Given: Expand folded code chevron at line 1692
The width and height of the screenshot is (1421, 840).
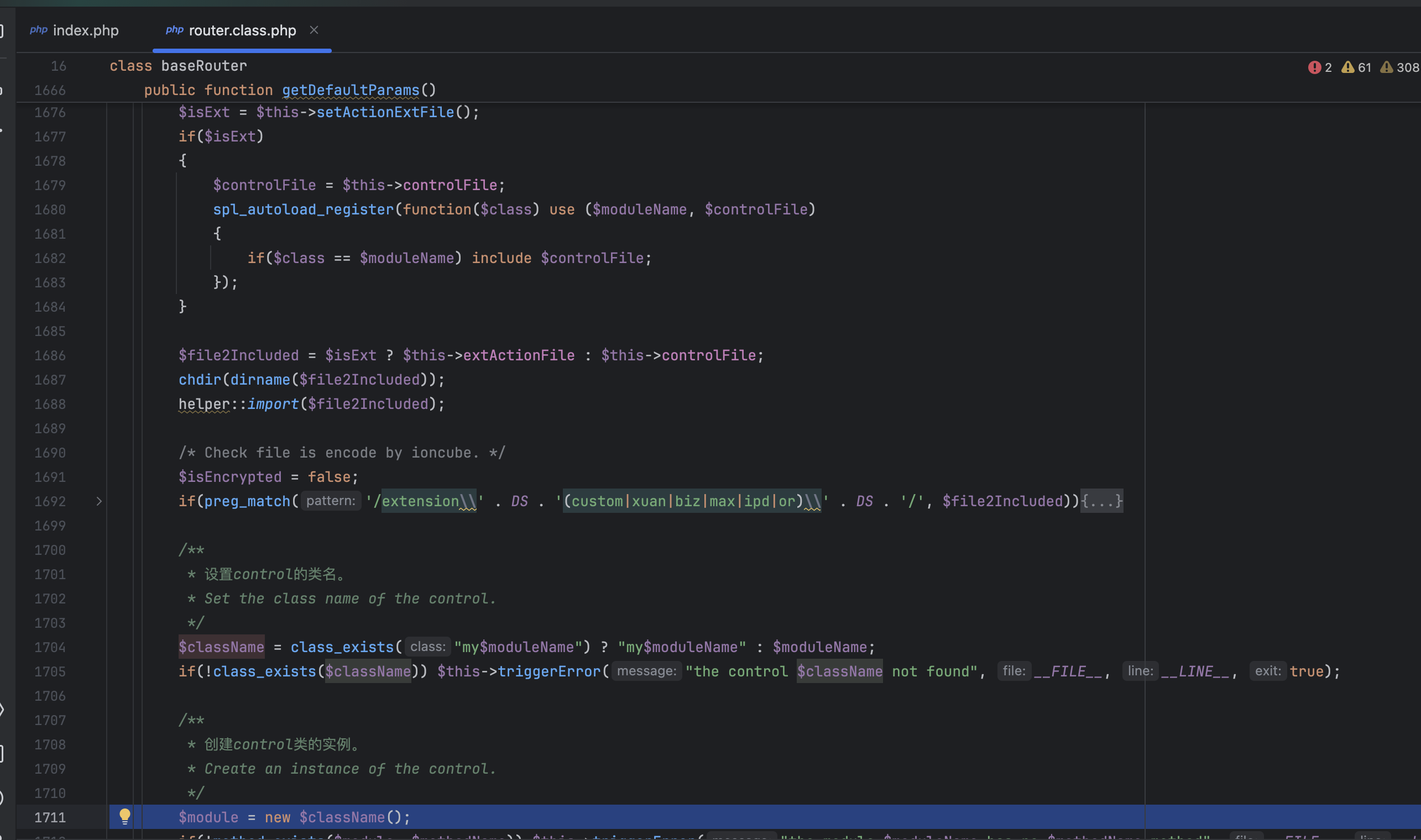Looking at the screenshot, I should point(99,501).
